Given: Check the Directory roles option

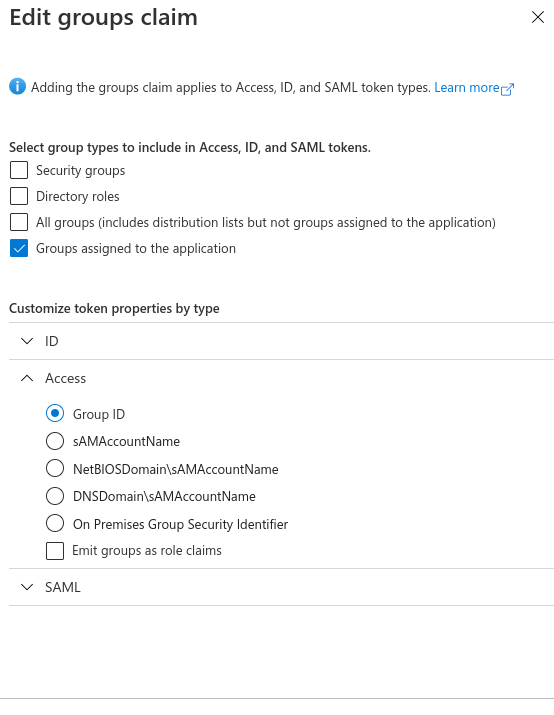Looking at the screenshot, I should (x=19, y=196).
